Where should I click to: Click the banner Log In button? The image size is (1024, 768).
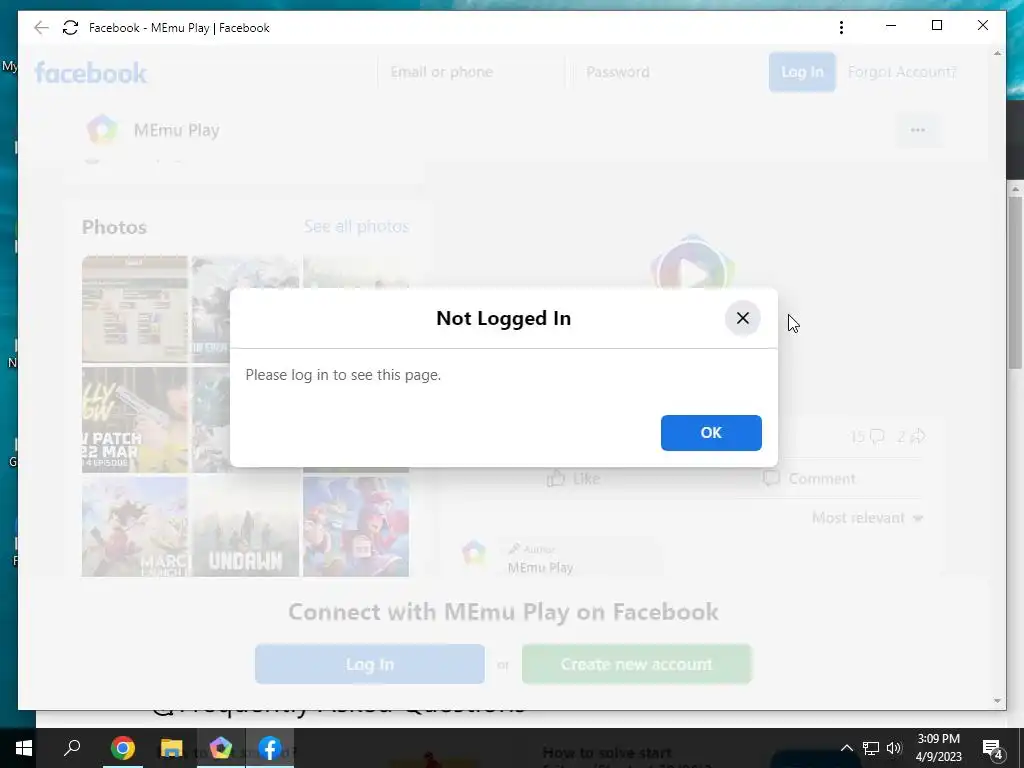(370, 664)
